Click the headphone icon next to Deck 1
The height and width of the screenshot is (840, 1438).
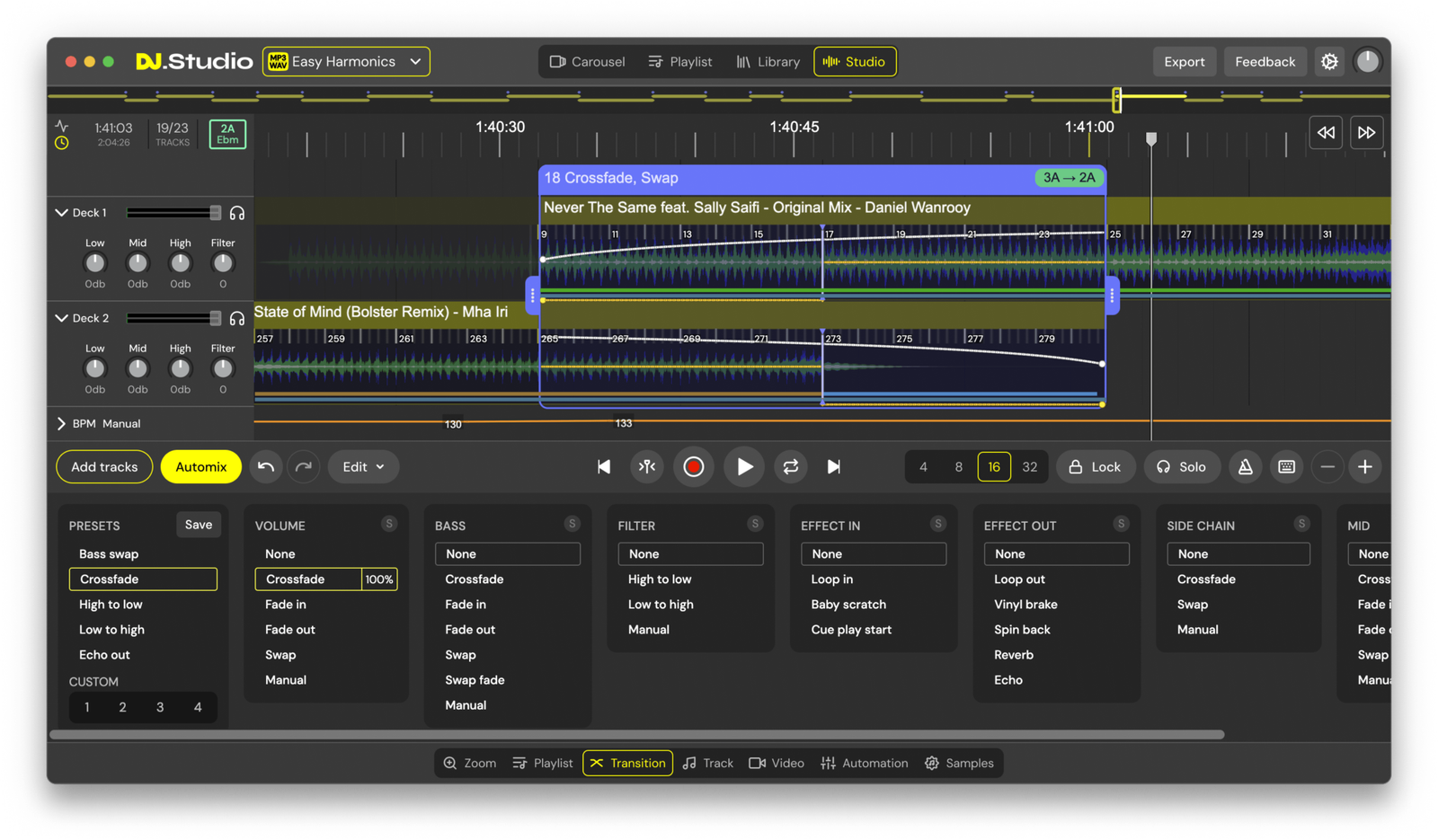236,212
